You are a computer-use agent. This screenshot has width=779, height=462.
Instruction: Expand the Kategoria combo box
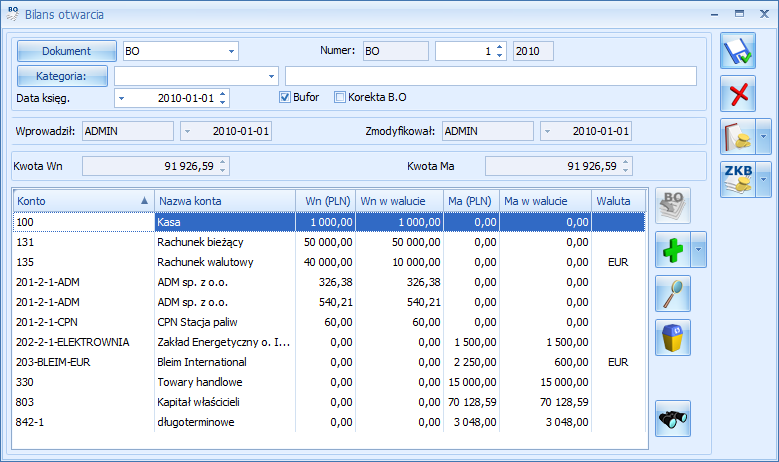pos(271,77)
